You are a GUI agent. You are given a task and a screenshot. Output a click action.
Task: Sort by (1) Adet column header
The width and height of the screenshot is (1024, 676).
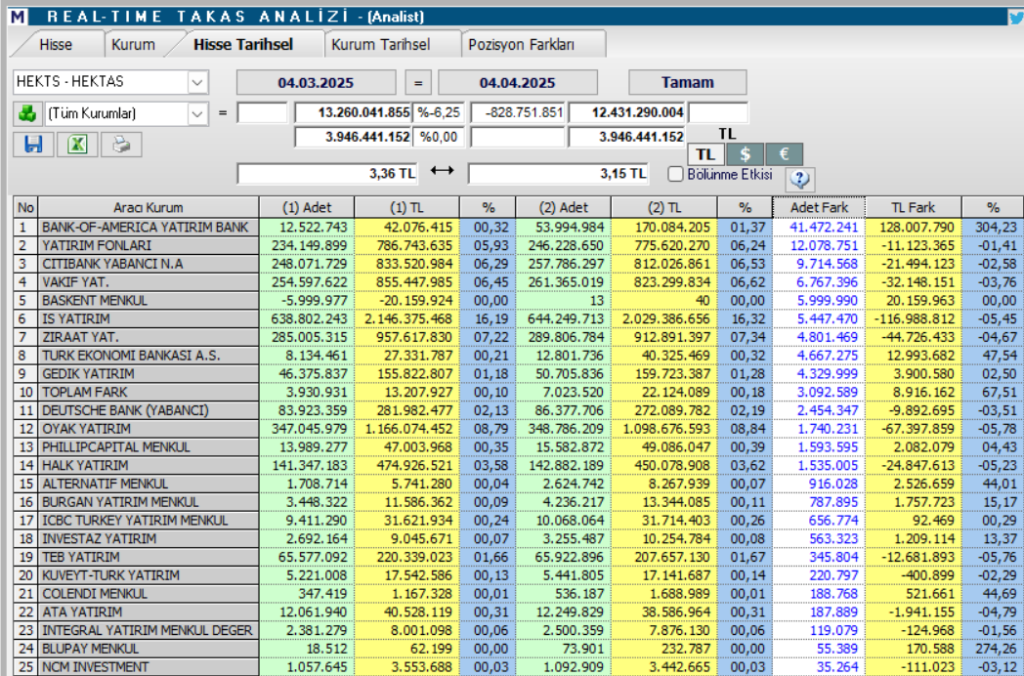(307, 208)
